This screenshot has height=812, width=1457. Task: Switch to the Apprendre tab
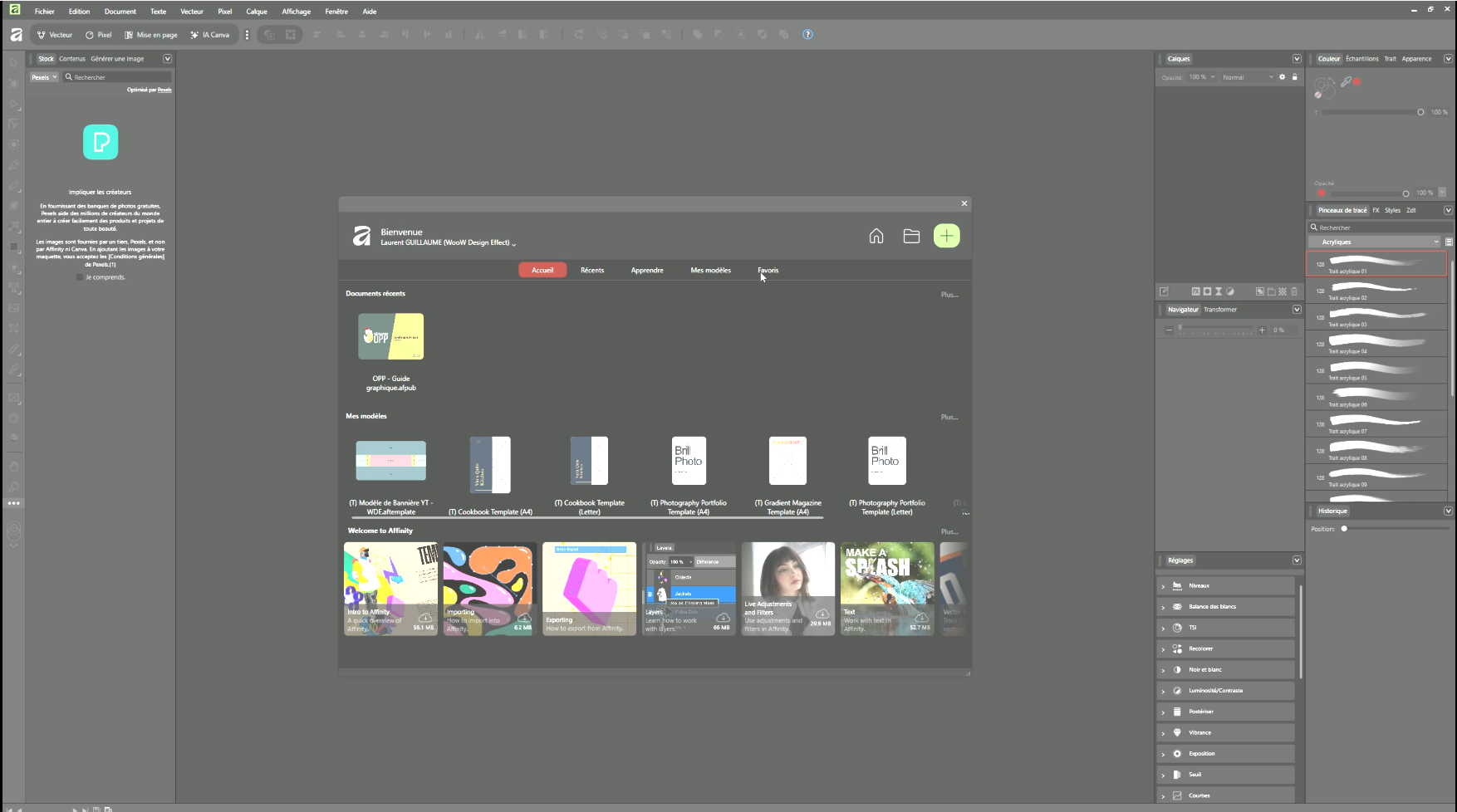[x=646, y=270]
